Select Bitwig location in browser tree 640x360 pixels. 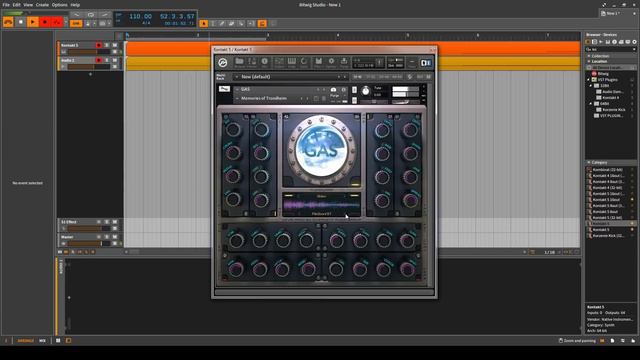coord(603,74)
